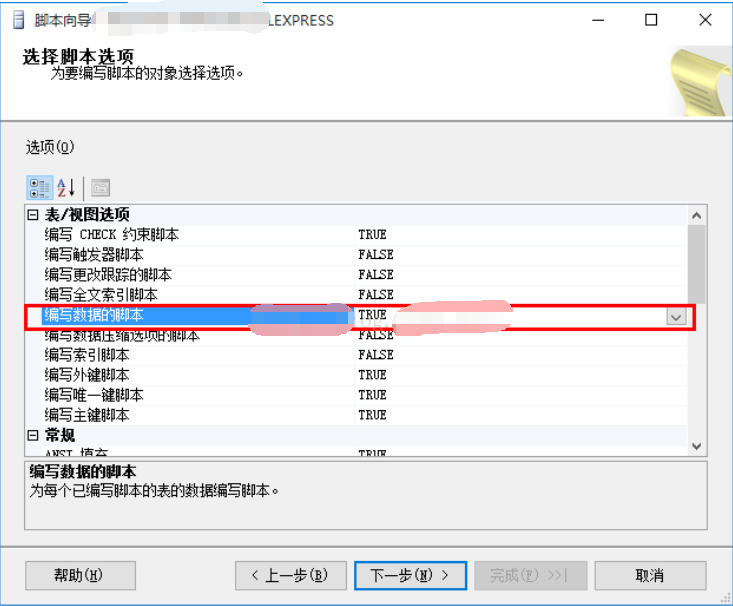The height and width of the screenshot is (606, 733).
Task: Click the 下一步(N) button to continue
Action: coord(409,575)
